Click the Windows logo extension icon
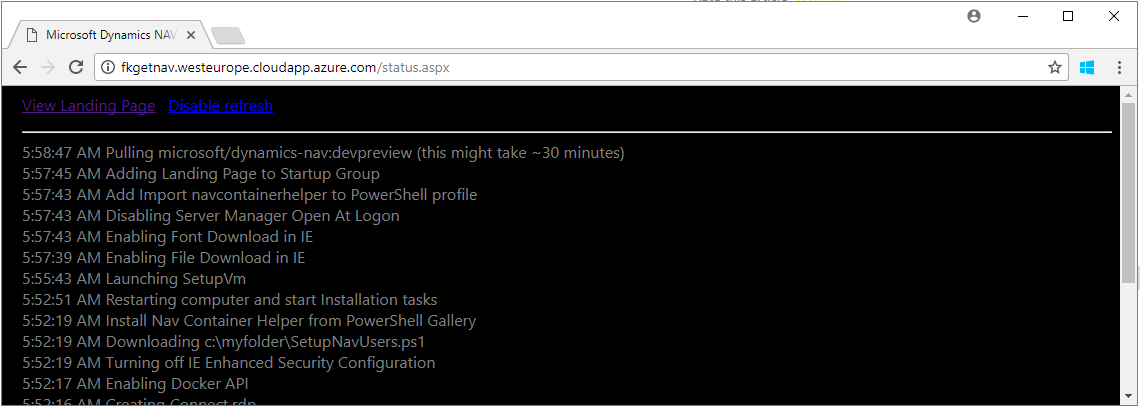Image resolution: width=1140 pixels, height=407 pixels. (x=1087, y=67)
